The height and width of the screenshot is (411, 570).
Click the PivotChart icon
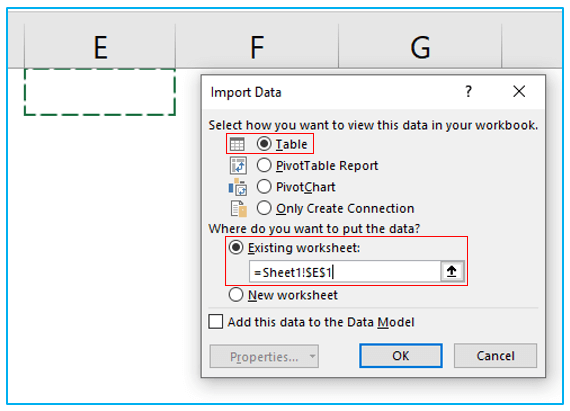click(x=238, y=187)
